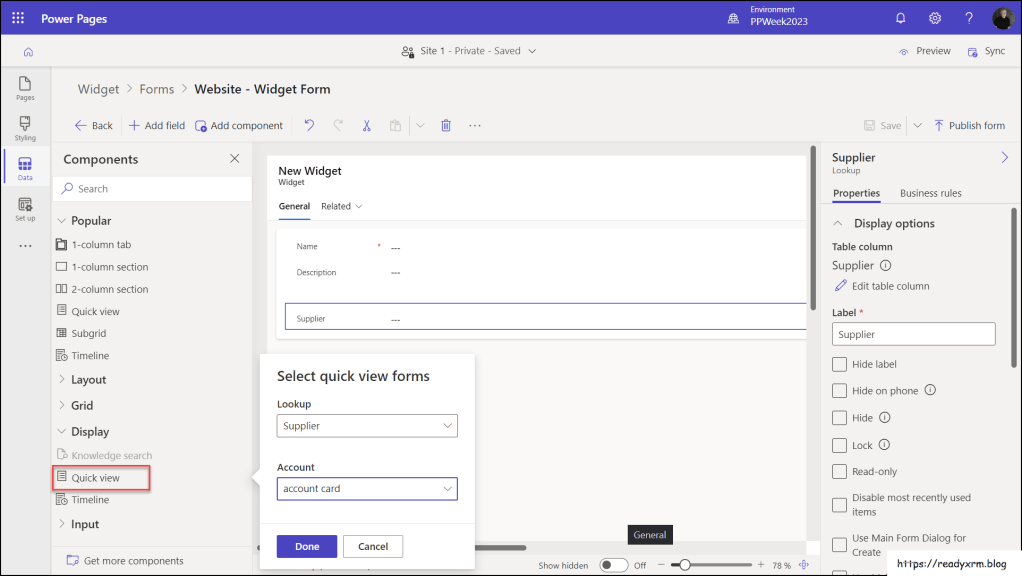Open the Related tab on form
This screenshot has width=1022, height=576.
(341, 207)
